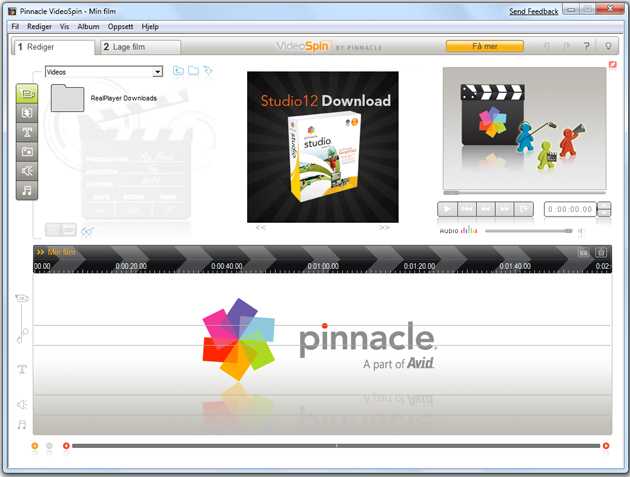Open the Titles album tab

(27, 132)
